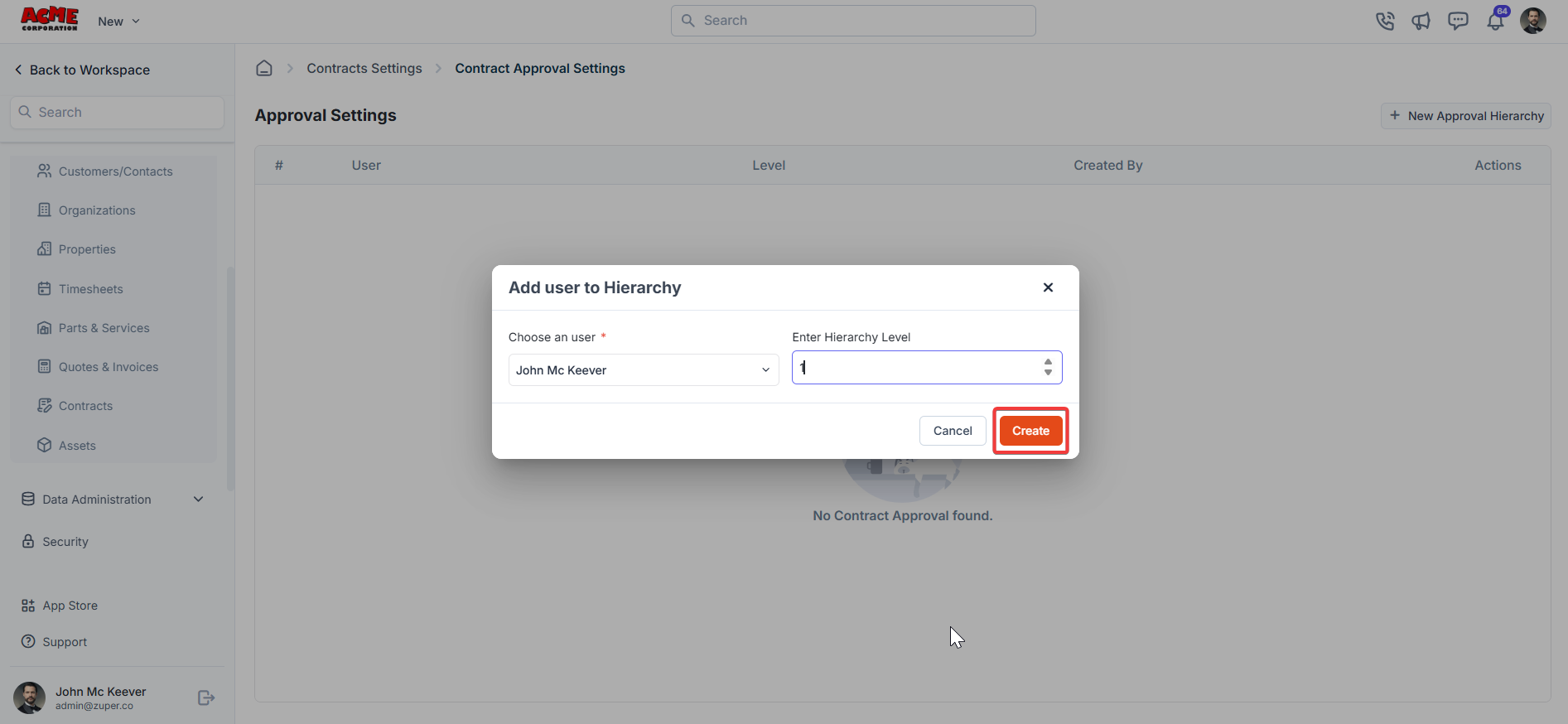Click Cancel in the dialog

coord(953,431)
